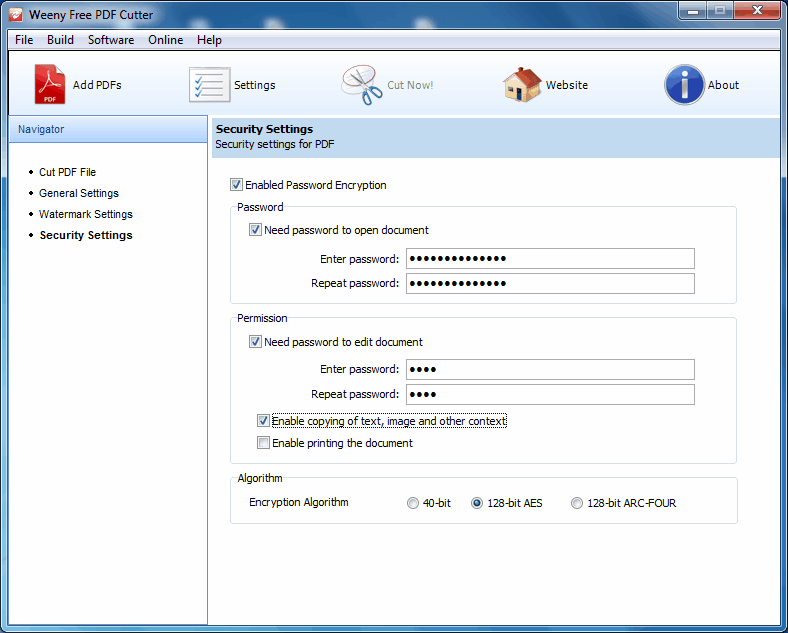Click the Weeny app icon in the title bar
This screenshot has height=633, width=788.
point(16,14)
